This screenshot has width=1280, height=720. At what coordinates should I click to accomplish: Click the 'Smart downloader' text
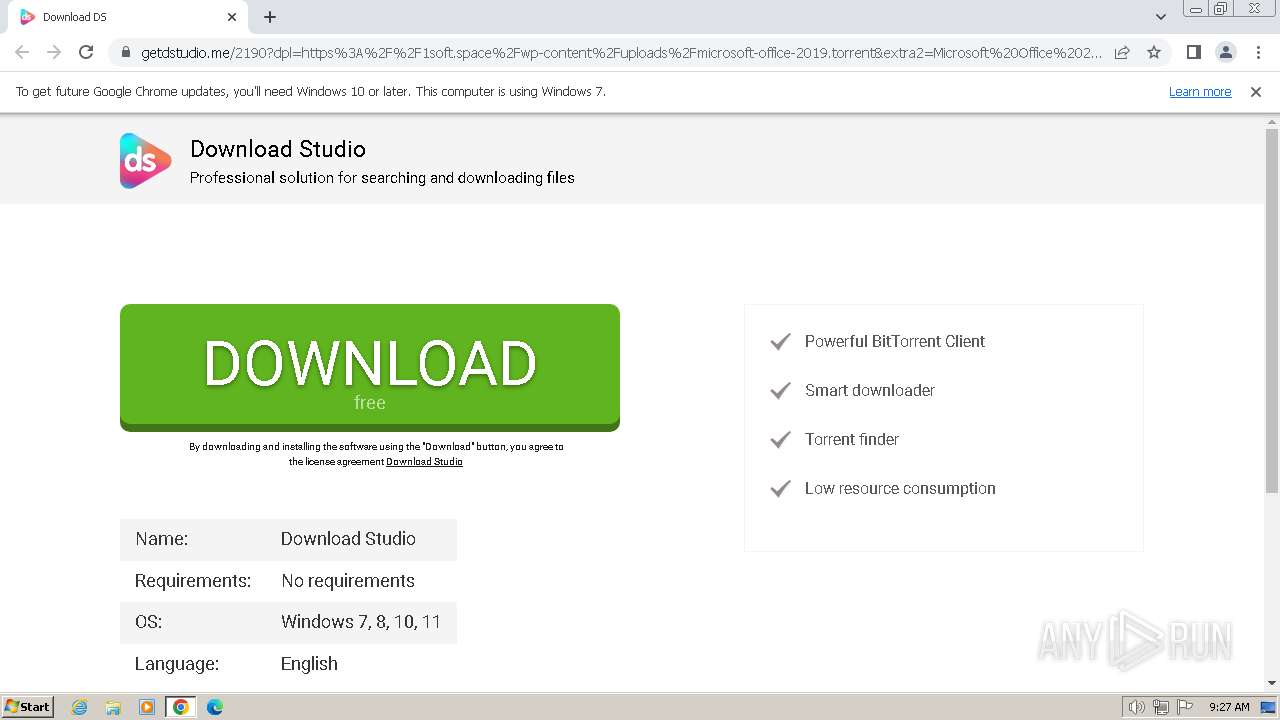click(x=870, y=390)
